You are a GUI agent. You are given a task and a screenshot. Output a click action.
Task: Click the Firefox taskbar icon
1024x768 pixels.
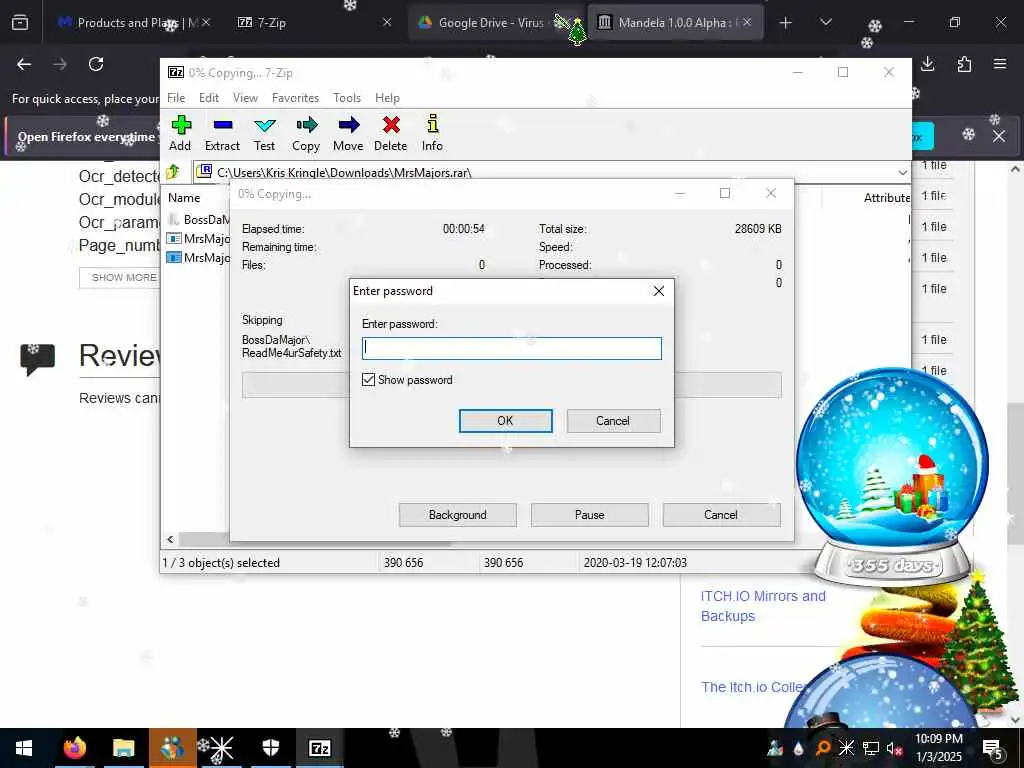pyautogui.click(x=74, y=748)
